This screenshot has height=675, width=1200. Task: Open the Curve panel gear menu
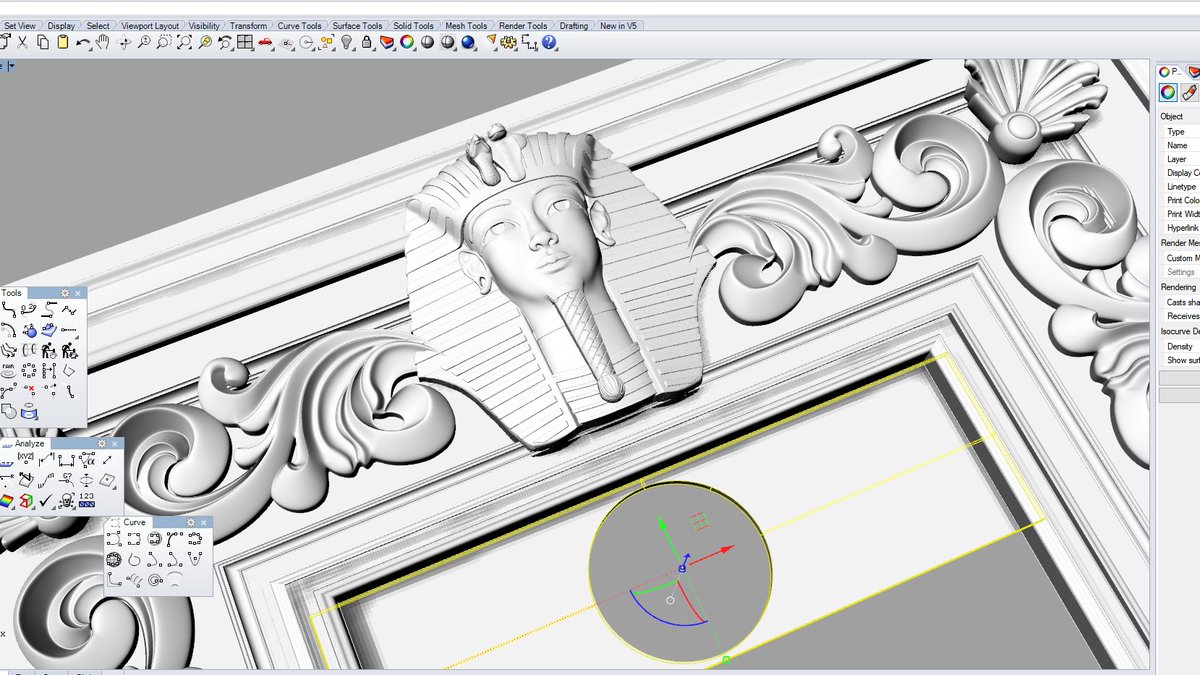[190, 522]
